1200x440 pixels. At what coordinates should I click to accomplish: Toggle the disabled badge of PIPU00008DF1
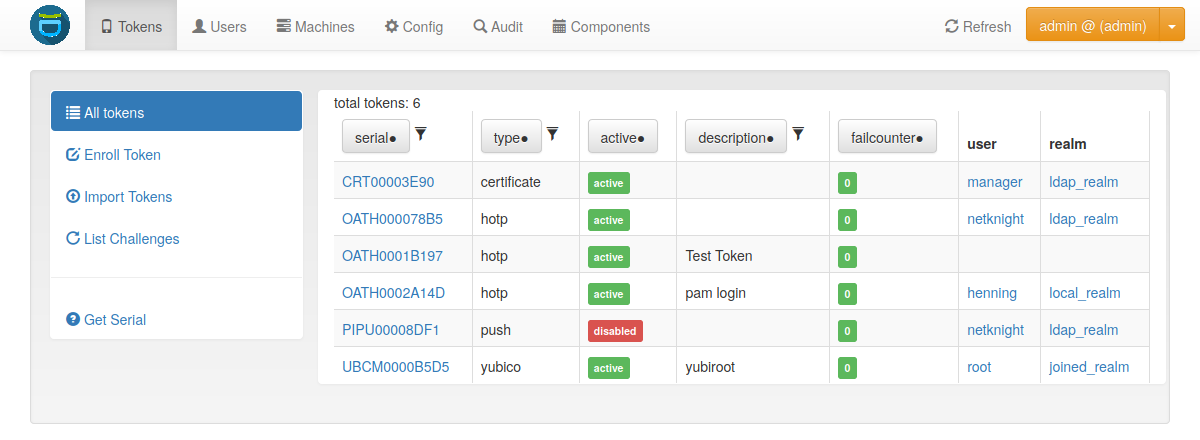[x=614, y=331]
